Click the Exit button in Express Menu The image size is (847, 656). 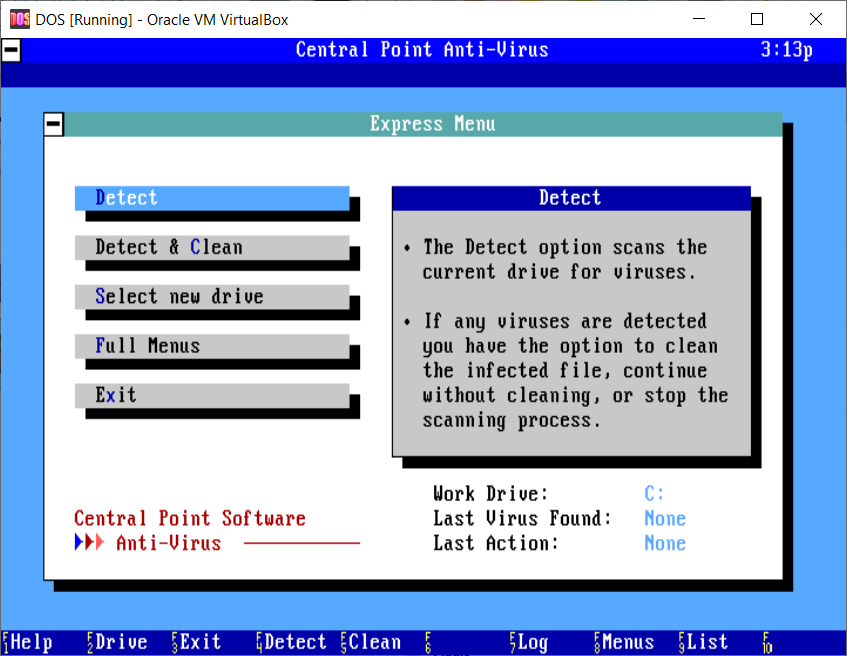click(x=212, y=396)
